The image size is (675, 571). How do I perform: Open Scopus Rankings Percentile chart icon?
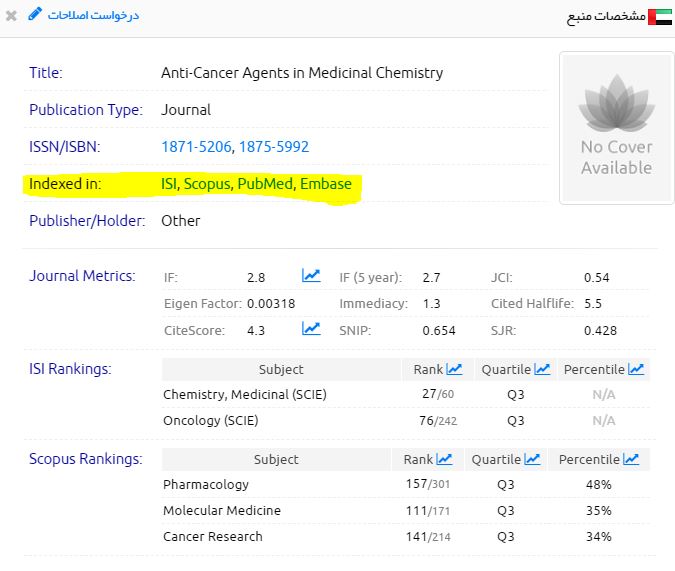tap(631, 460)
